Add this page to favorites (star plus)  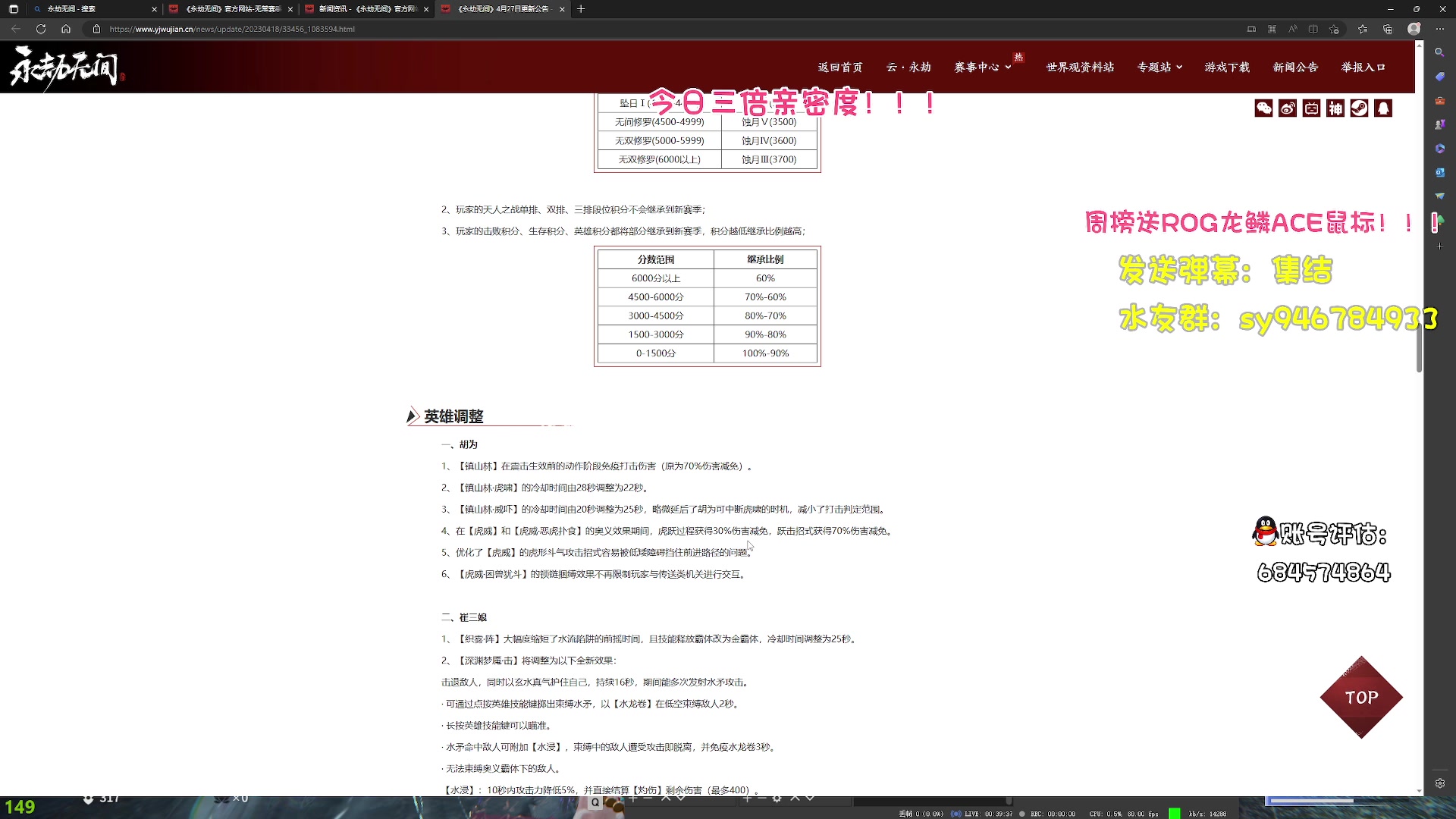point(1334,29)
